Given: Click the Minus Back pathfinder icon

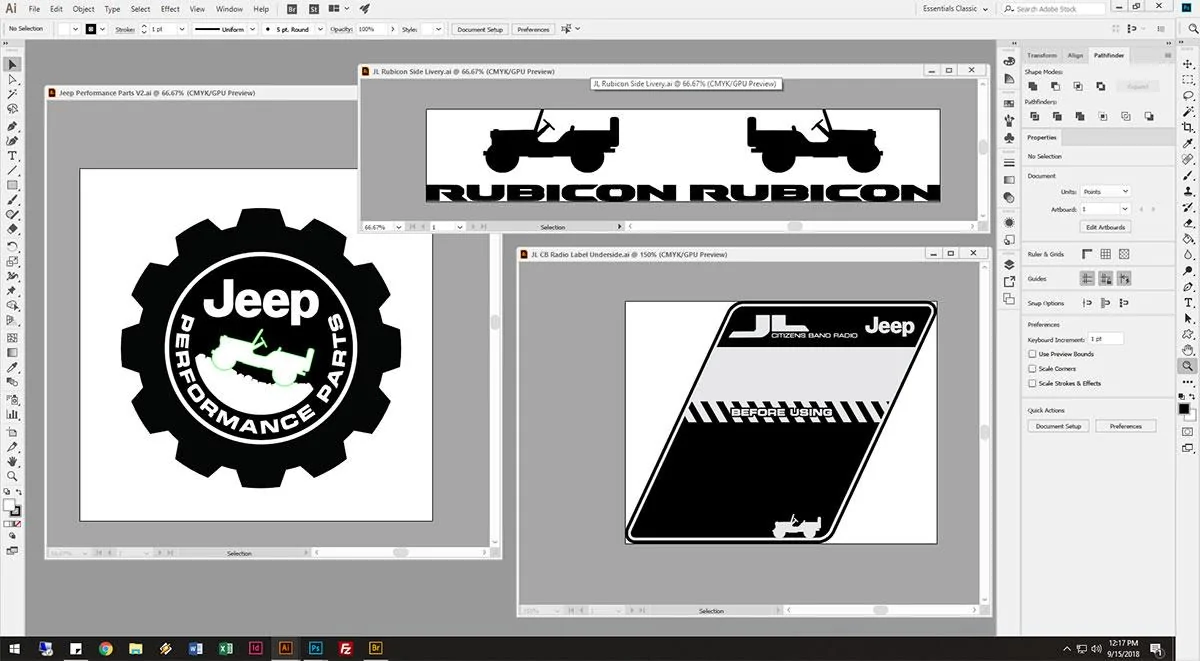Looking at the screenshot, I should [x=1148, y=116].
